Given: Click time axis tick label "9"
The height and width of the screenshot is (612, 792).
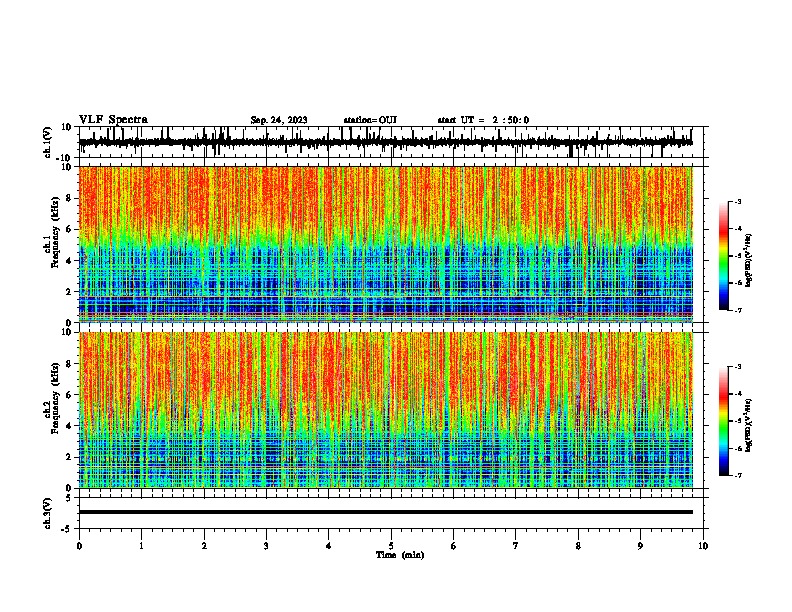Looking at the screenshot, I should coord(640,546).
